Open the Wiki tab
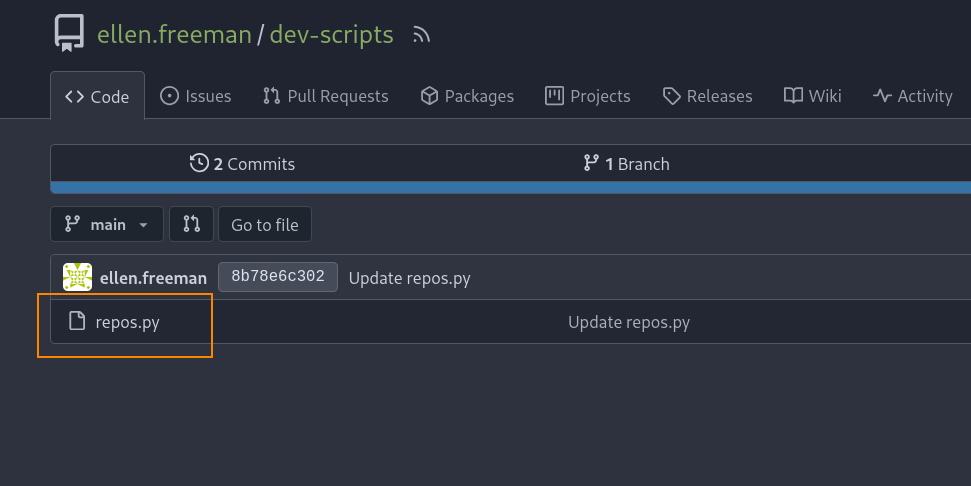The width and height of the screenshot is (971, 486). (812, 96)
